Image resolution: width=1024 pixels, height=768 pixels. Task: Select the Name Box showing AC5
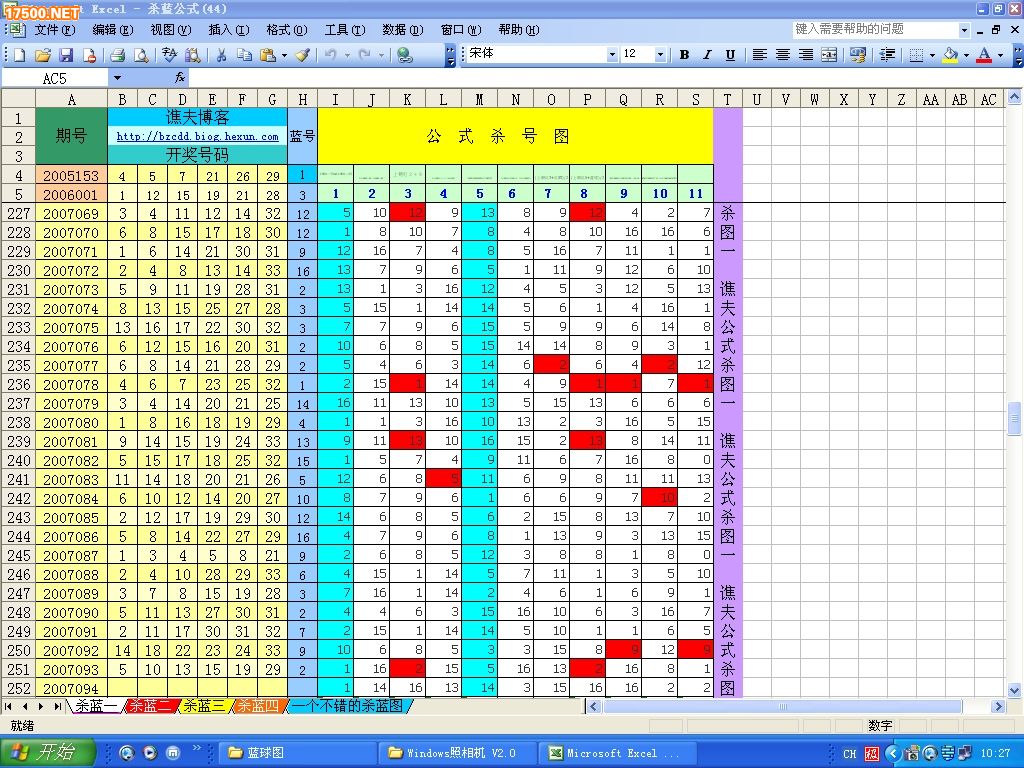click(55, 78)
